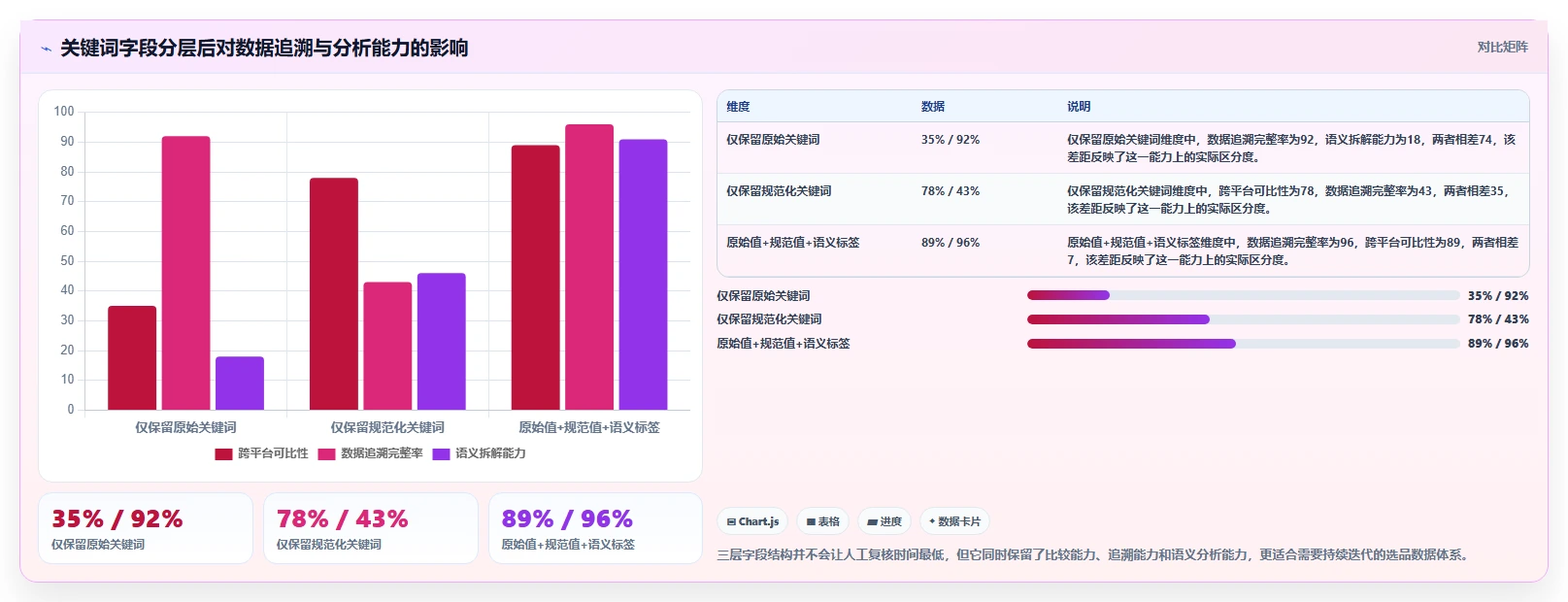The width and height of the screenshot is (1568, 602).
Task: Click the 仅保留原始关键词 x-axis label
Action: (x=185, y=427)
